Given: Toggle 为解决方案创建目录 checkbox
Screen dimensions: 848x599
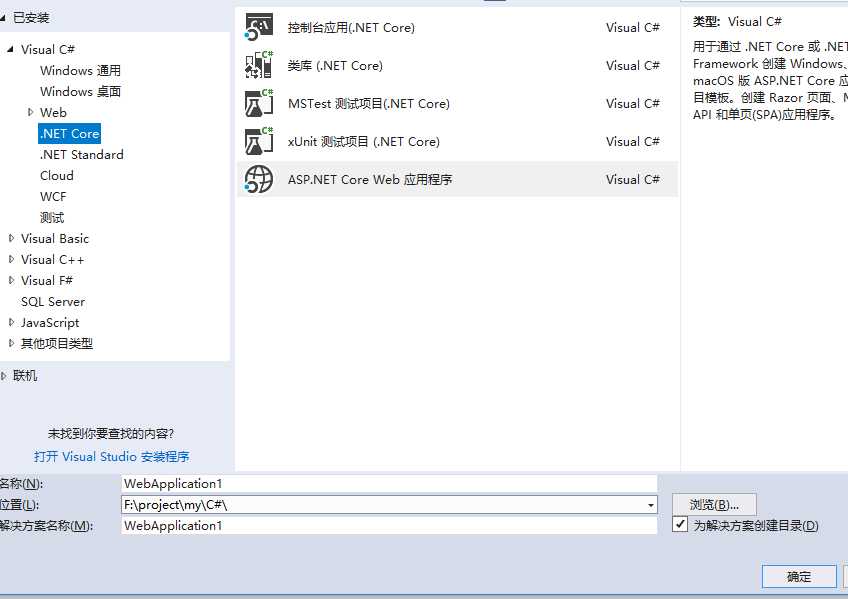Looking at the screenshot, I should pyautogui.click(x=680, y=524).
